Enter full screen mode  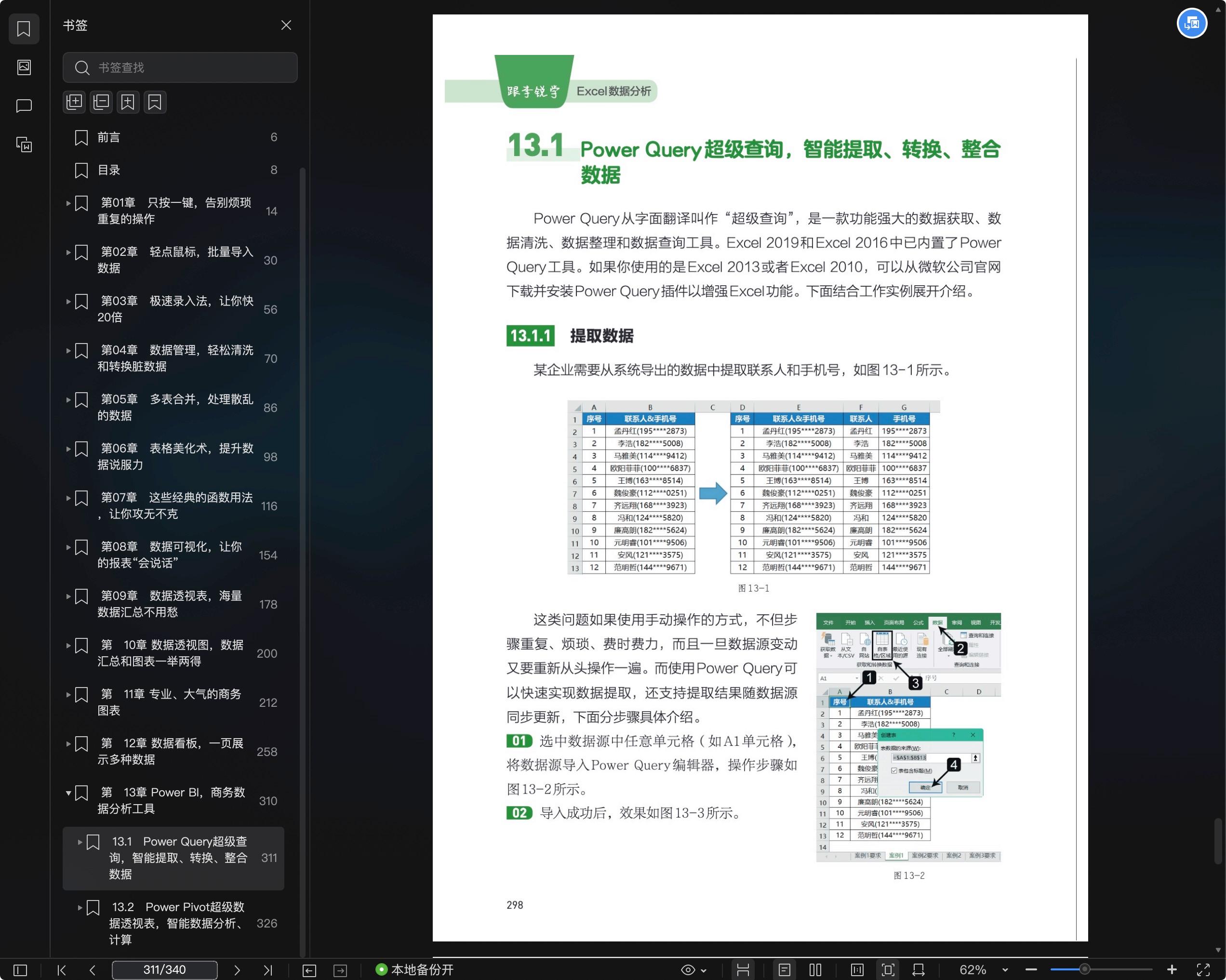(1203, 970)
